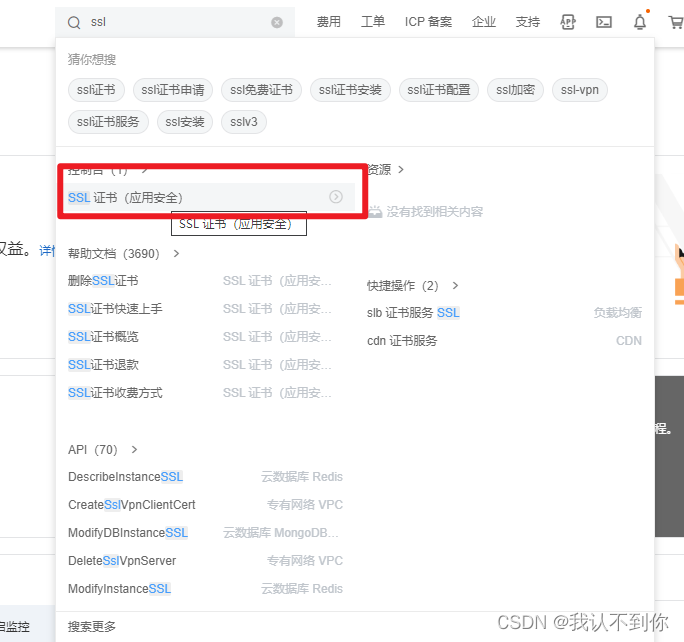Click the search magnifier icon

74,22
